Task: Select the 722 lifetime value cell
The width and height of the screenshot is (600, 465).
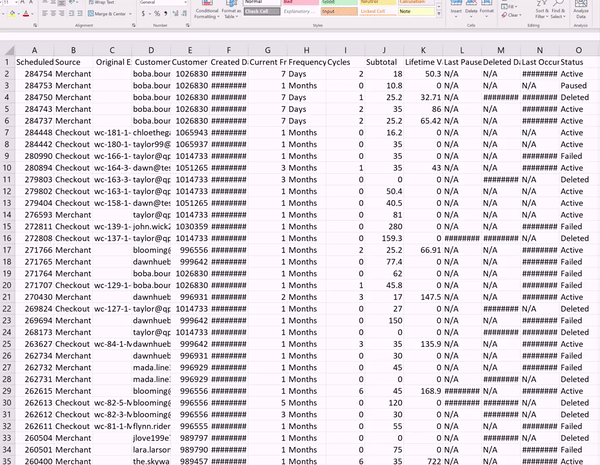Action: tap(423, 461)
